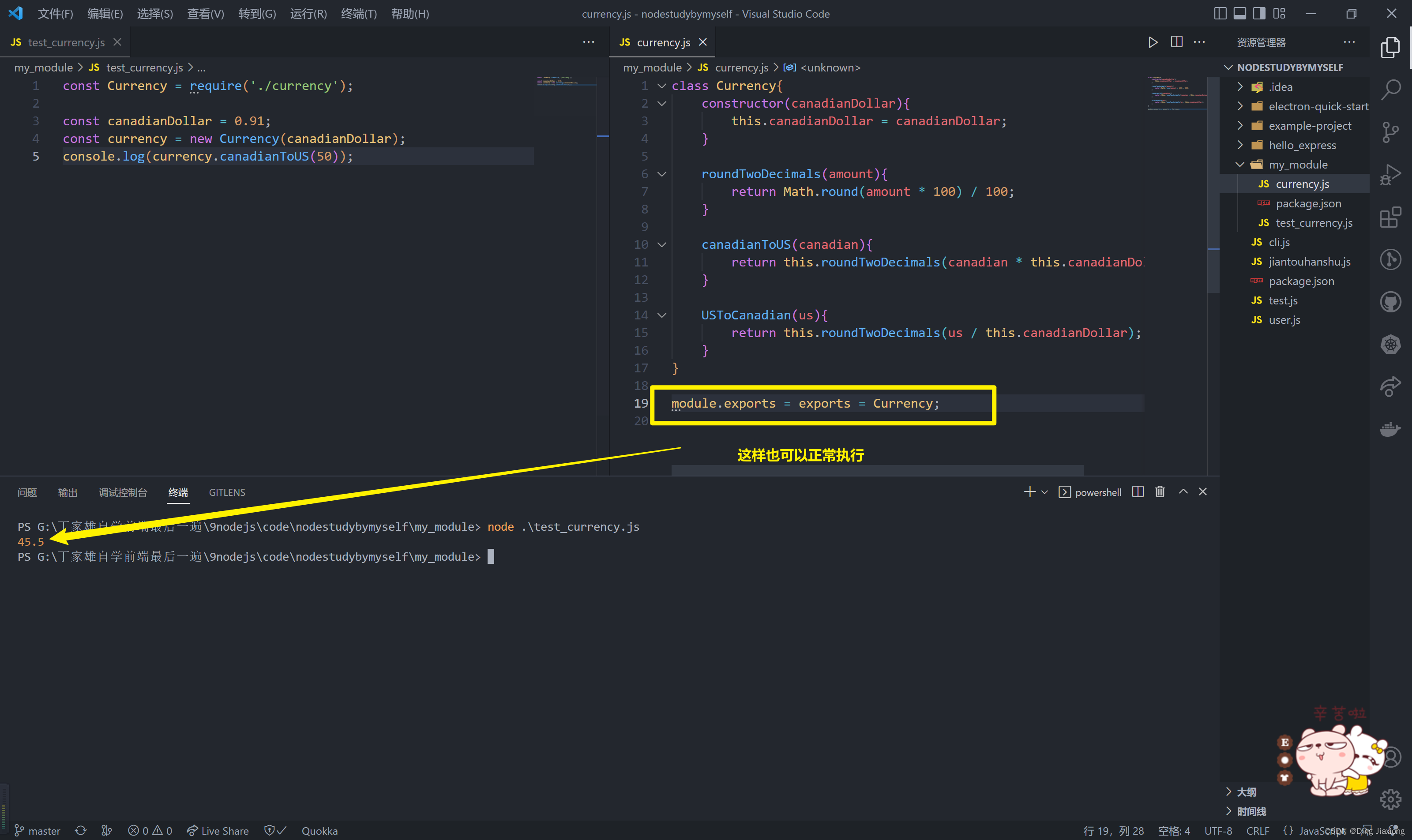Open the 终端(T) menu
1412x840 pixels.
(x=358, y=14)
